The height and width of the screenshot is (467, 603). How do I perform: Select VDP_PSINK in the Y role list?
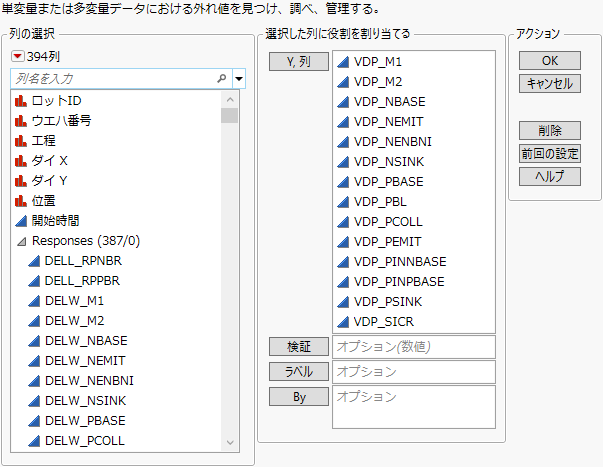(x=388, y=302)
